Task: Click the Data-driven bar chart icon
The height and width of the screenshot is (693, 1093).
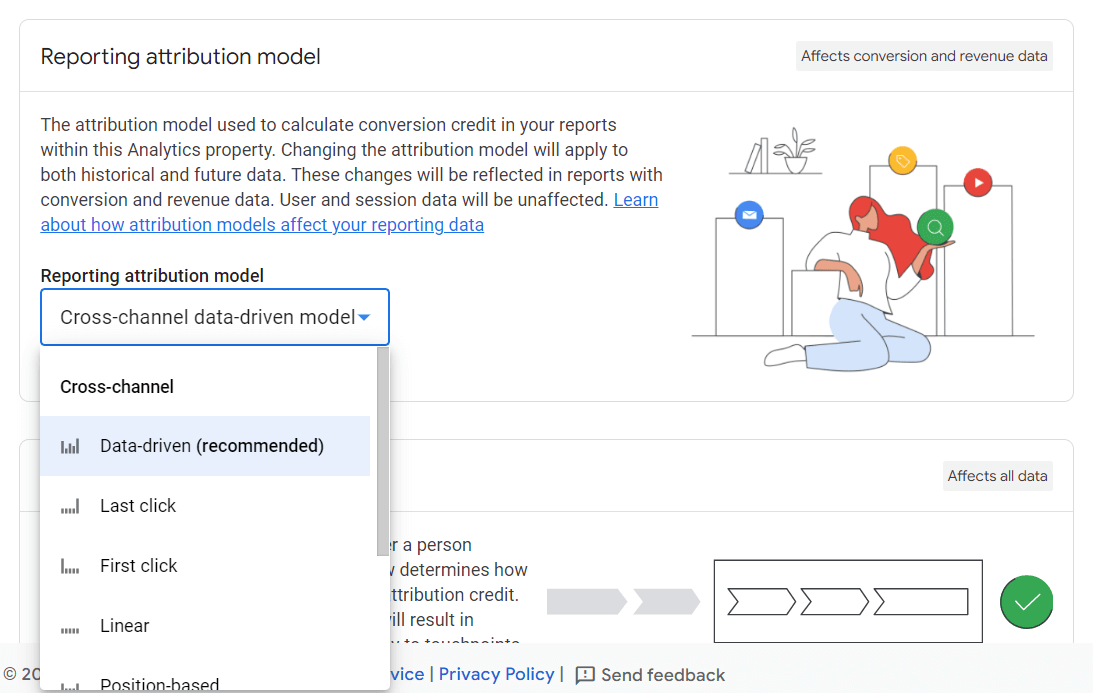Action: [70, 446]
